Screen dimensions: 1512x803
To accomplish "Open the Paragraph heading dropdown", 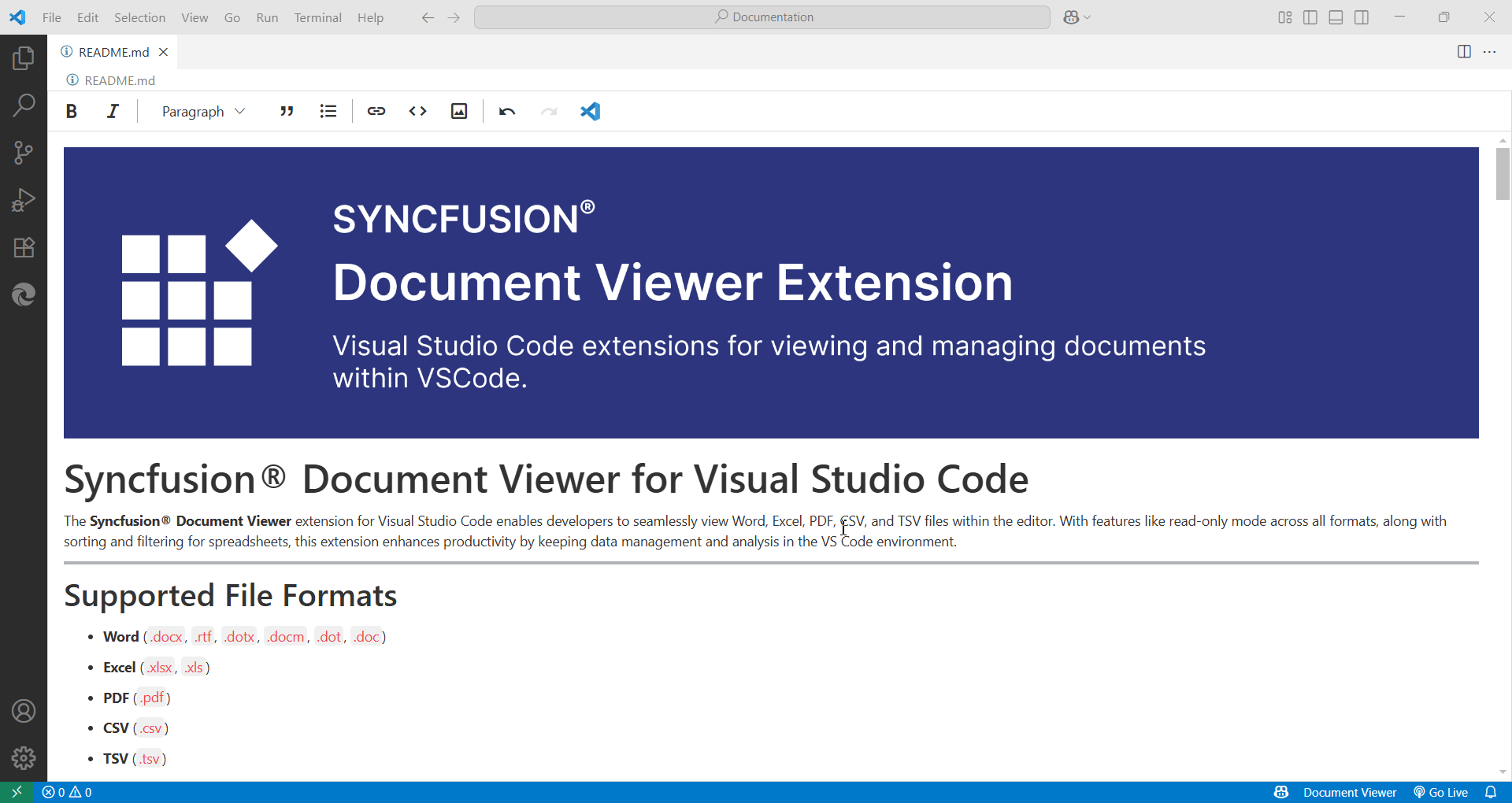I will [x=203, y=111].
